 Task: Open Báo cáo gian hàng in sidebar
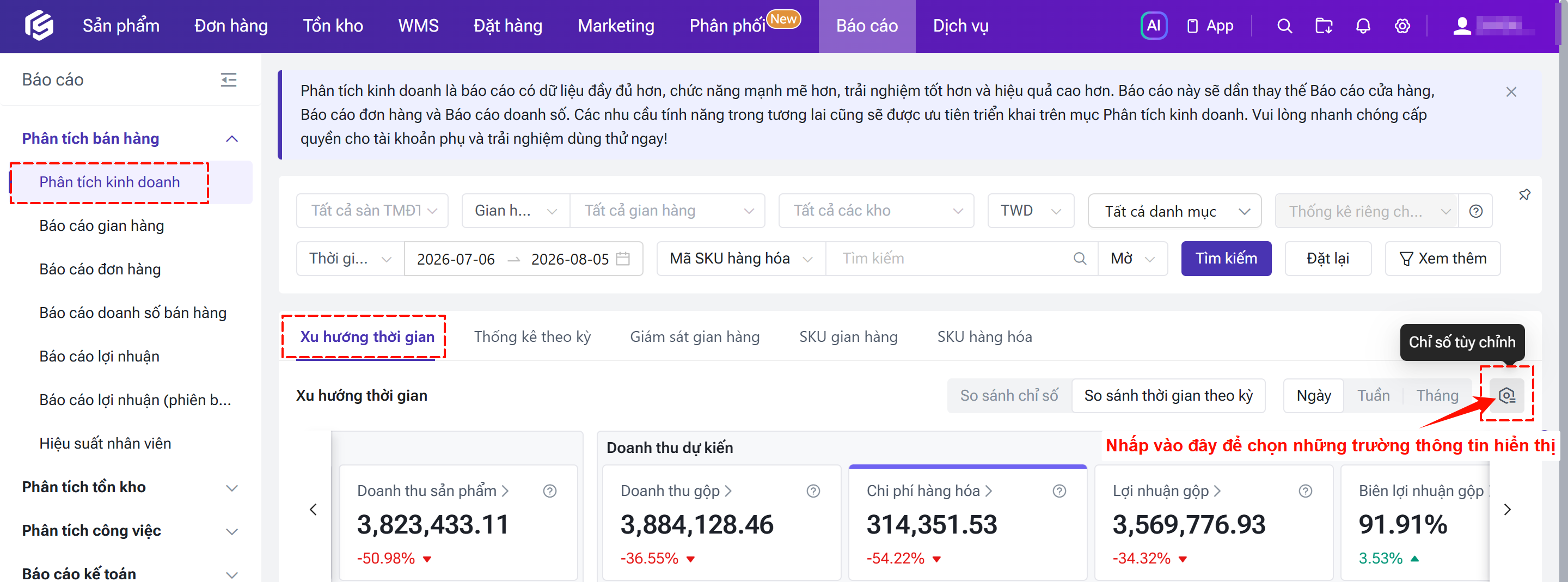(102, 226)
